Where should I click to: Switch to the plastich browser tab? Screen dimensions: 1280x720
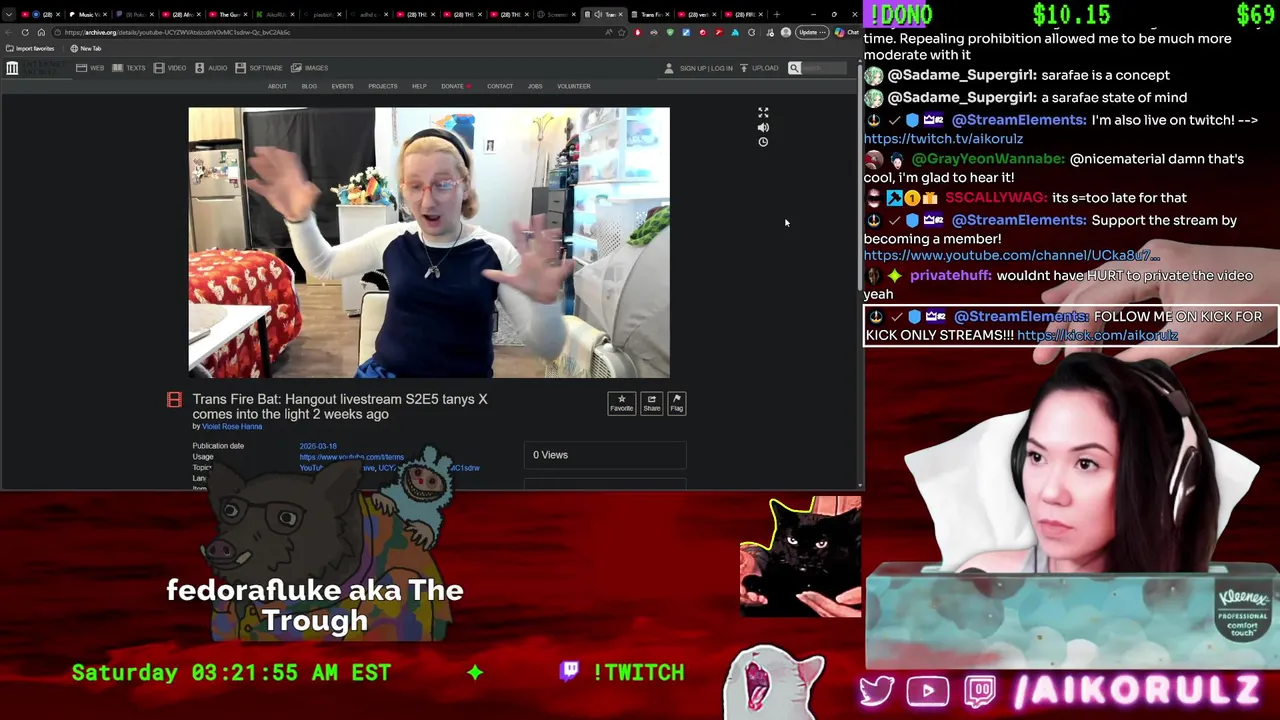tap(322, 14)
